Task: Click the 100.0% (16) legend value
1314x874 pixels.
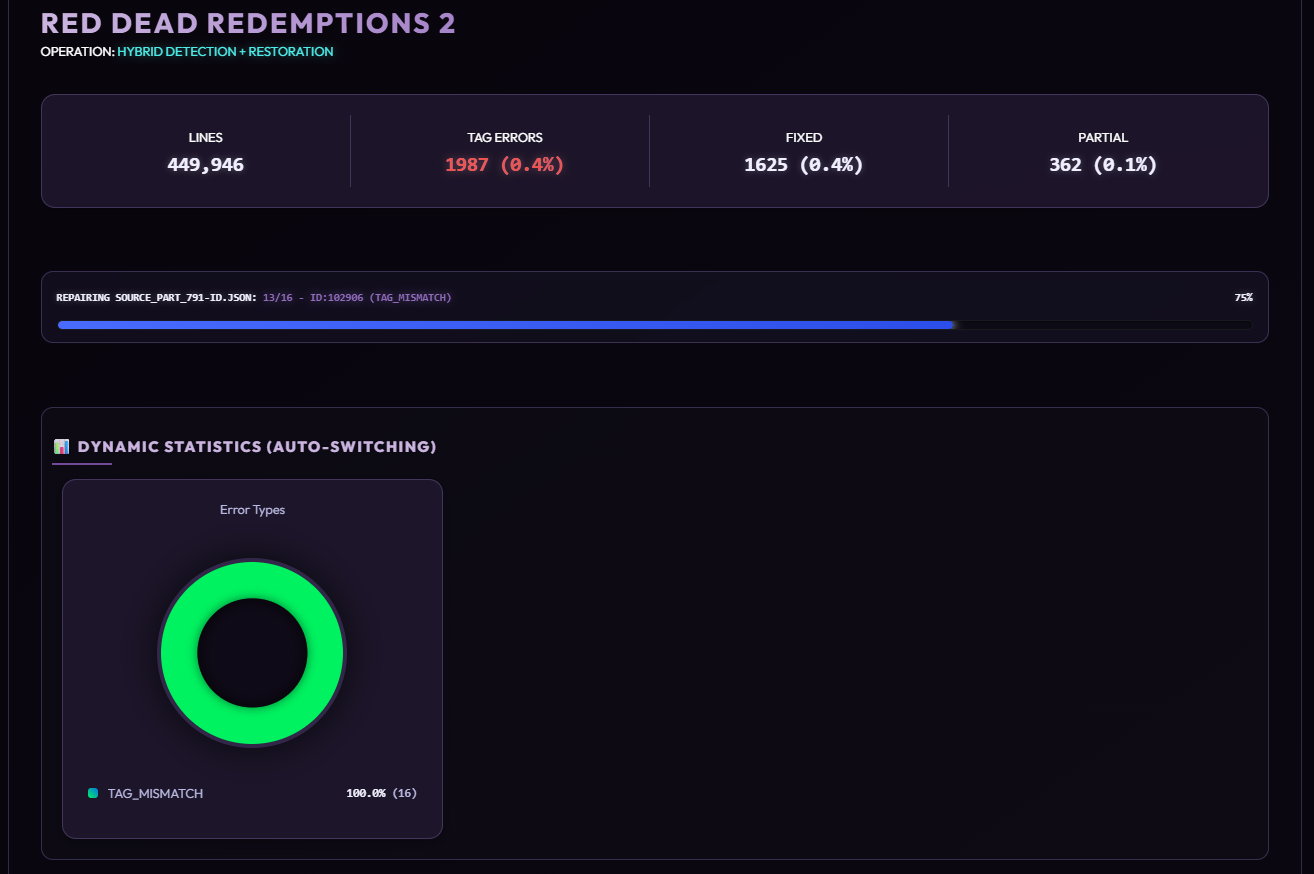Action: (381, 793)
